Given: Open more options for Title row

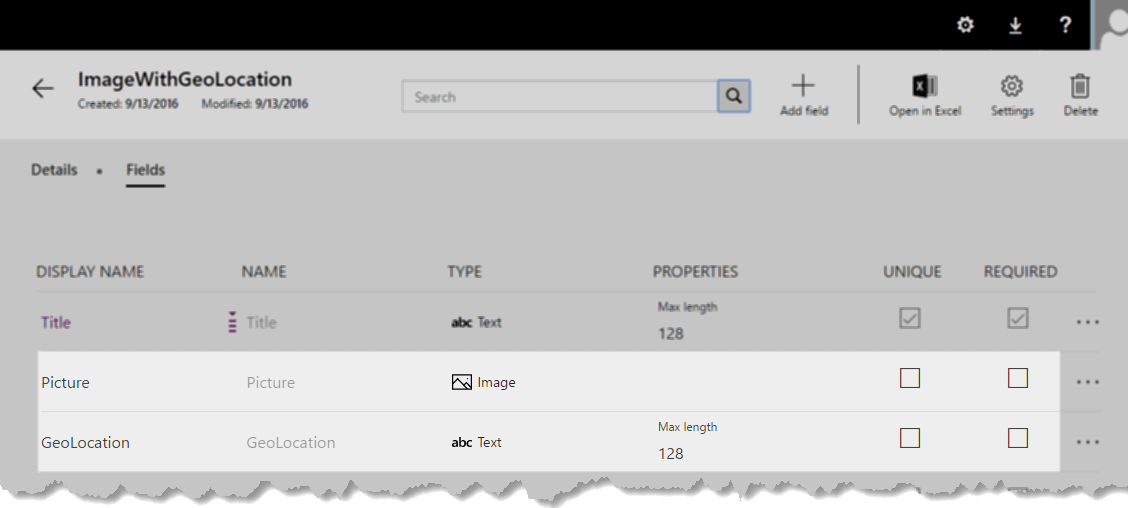Looking at the screenshot, I should (1087, 322).
